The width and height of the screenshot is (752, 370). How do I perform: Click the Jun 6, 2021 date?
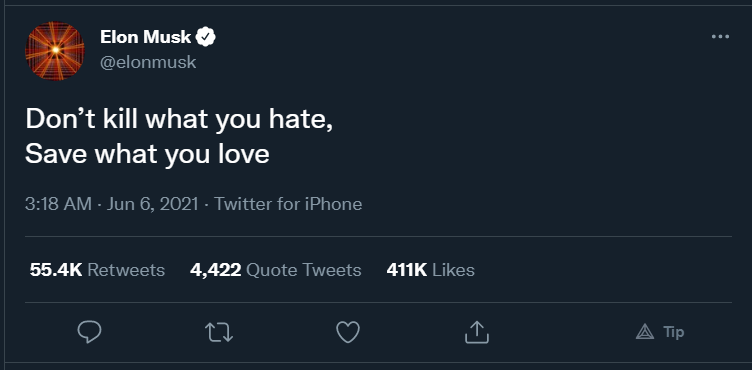point(153,204)
